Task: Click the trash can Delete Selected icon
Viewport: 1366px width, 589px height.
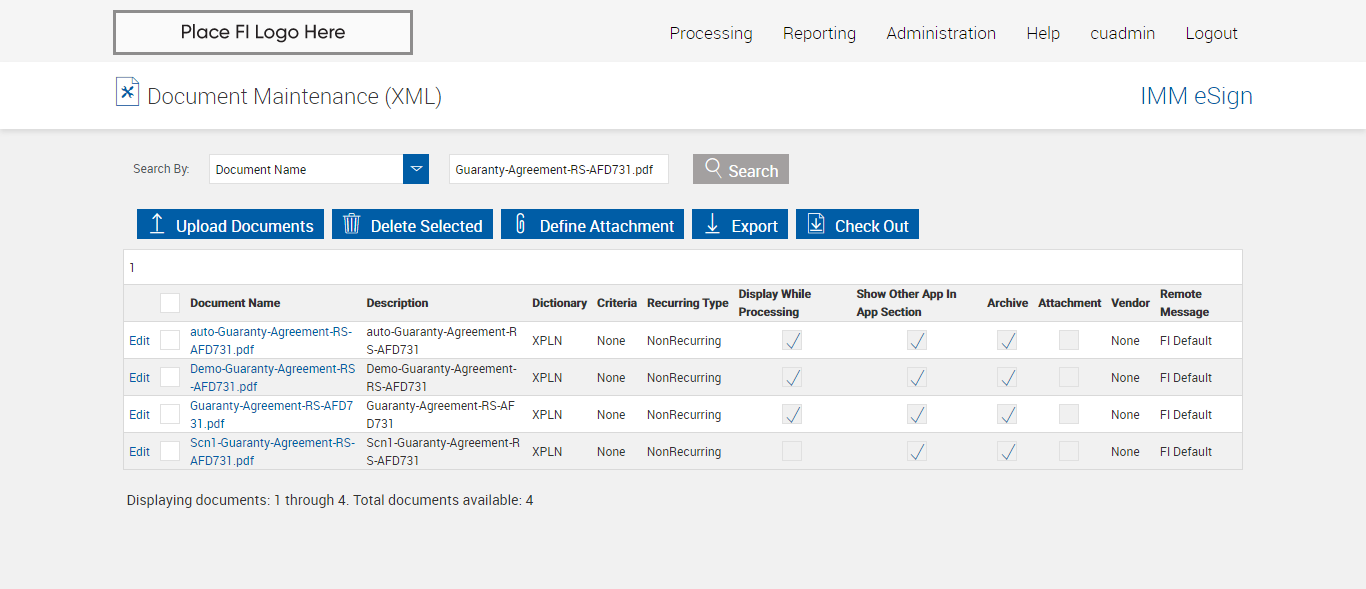Action: (351, 224)
